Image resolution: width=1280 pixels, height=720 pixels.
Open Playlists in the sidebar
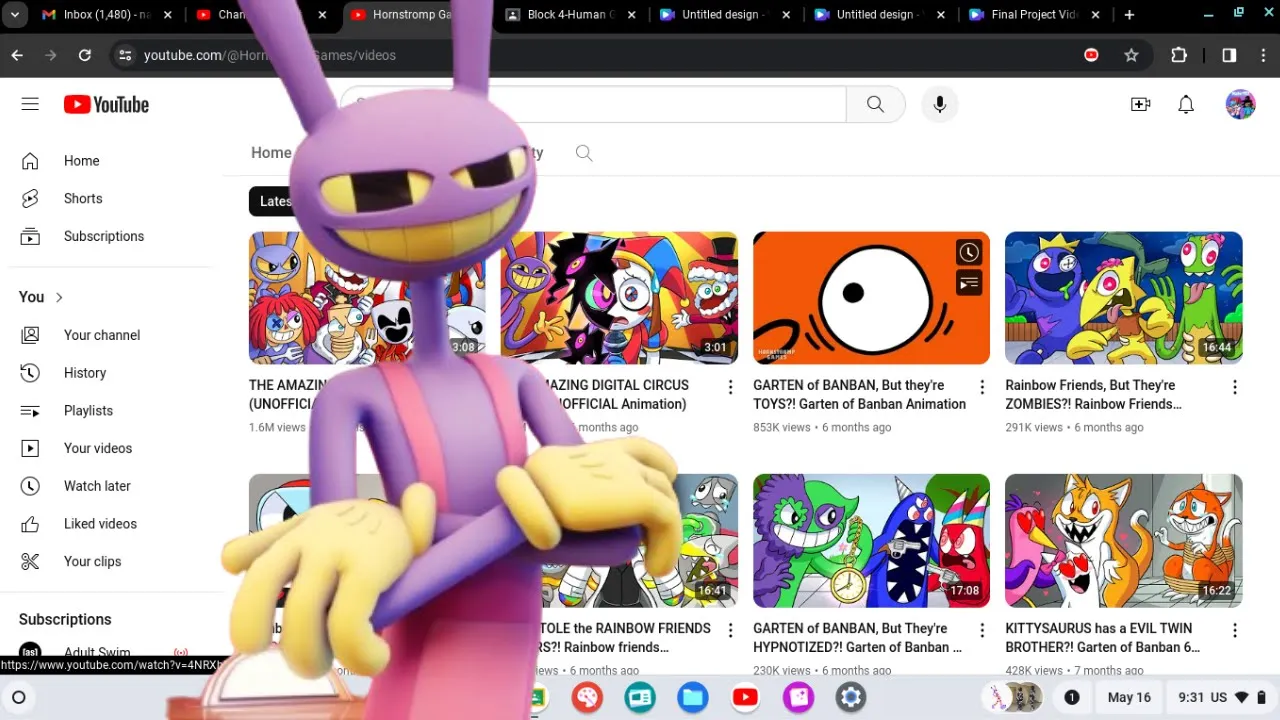click(x=110, y=411)
